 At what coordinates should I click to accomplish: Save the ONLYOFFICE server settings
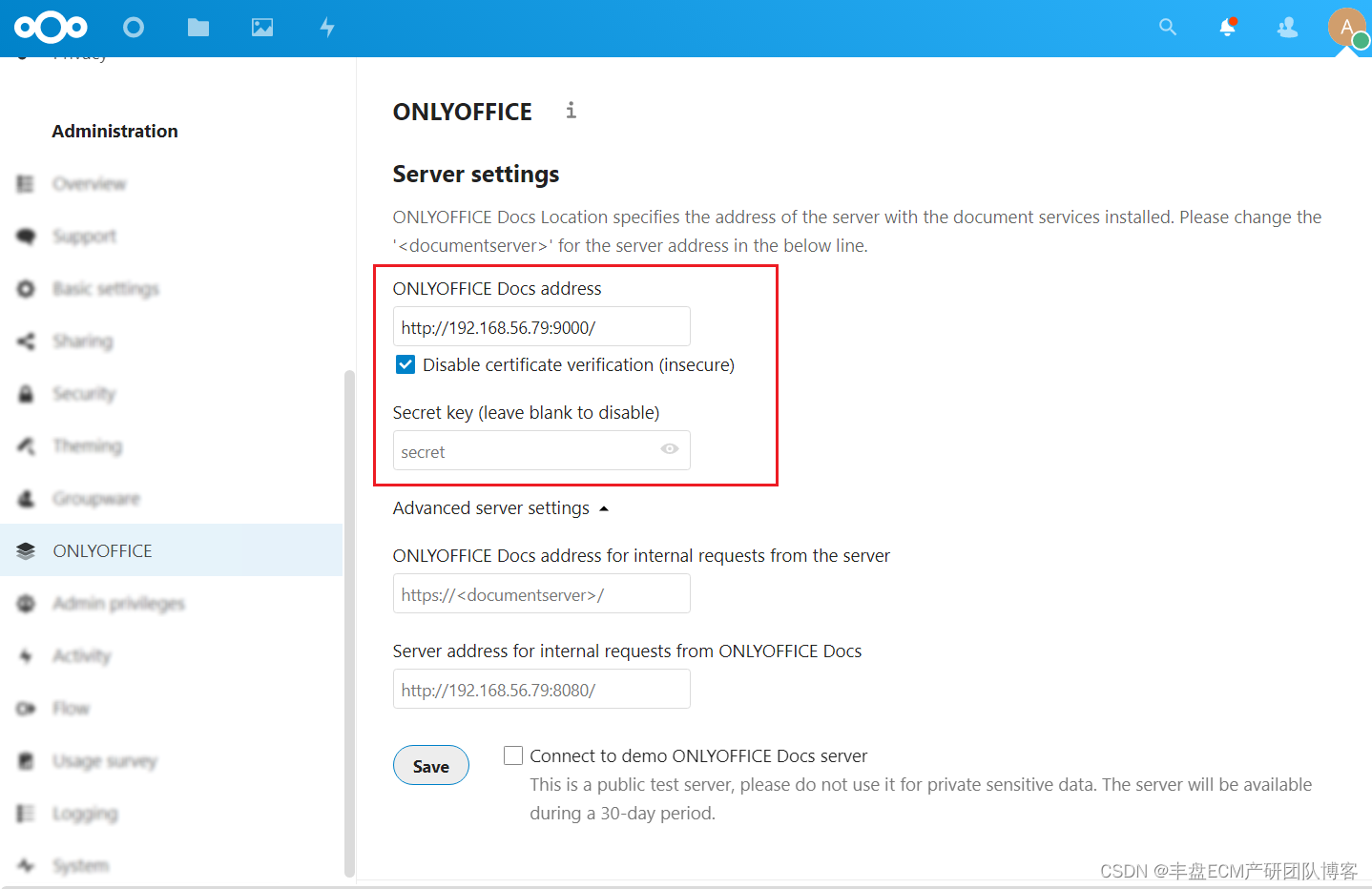tap(431, 765)
